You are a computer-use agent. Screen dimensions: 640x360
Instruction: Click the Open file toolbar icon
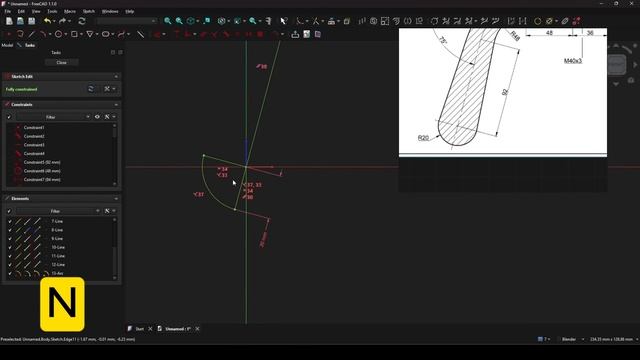(x=20, y=21)
